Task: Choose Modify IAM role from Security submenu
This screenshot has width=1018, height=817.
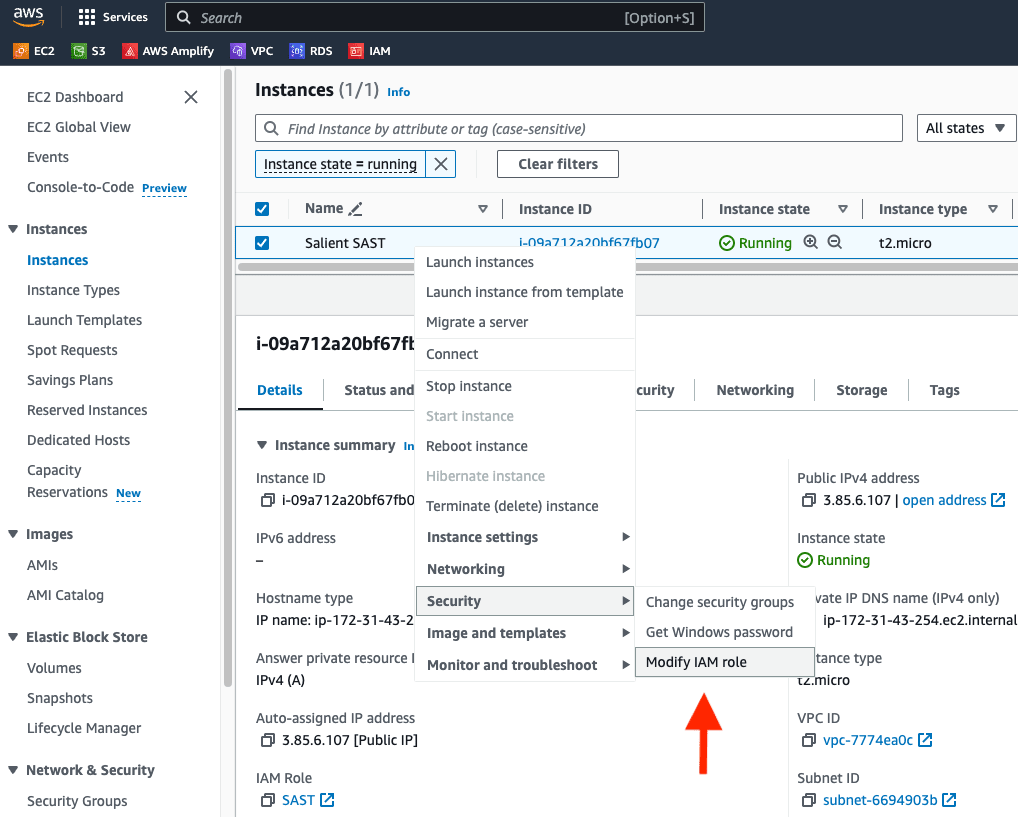Action: click(x=725, y=662)
